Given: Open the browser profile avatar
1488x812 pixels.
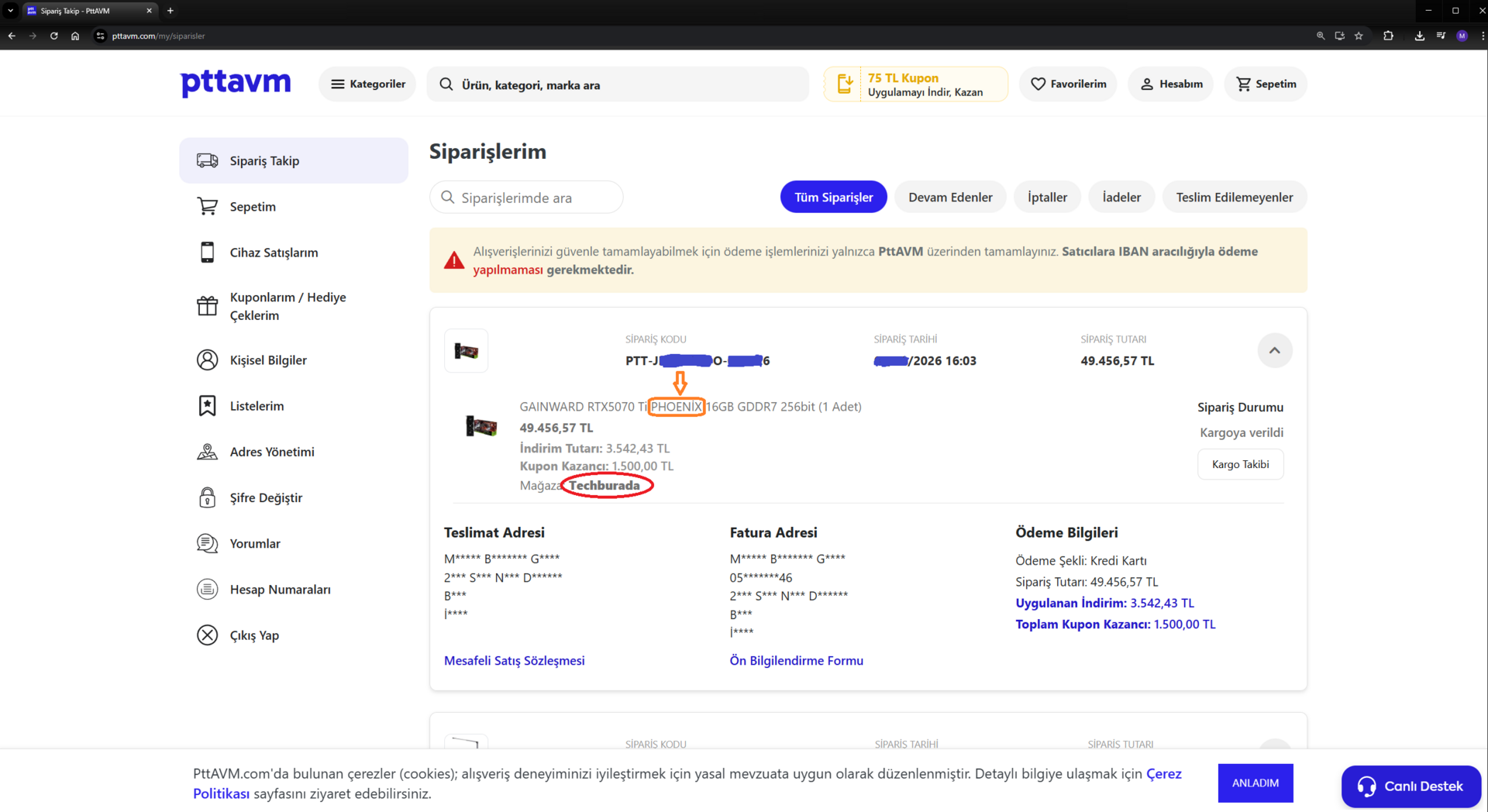Looking at the screenshot, I should [x=1462, y=36].
